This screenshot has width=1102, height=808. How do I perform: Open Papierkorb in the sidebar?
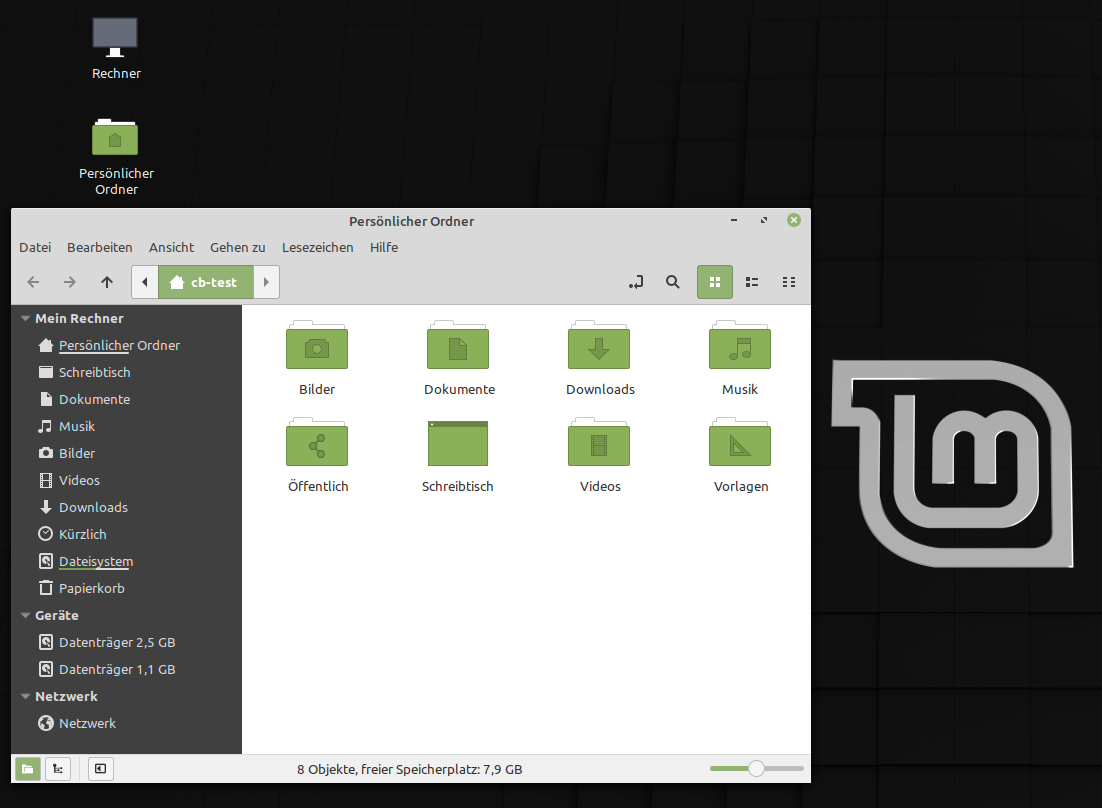(127, 588)
